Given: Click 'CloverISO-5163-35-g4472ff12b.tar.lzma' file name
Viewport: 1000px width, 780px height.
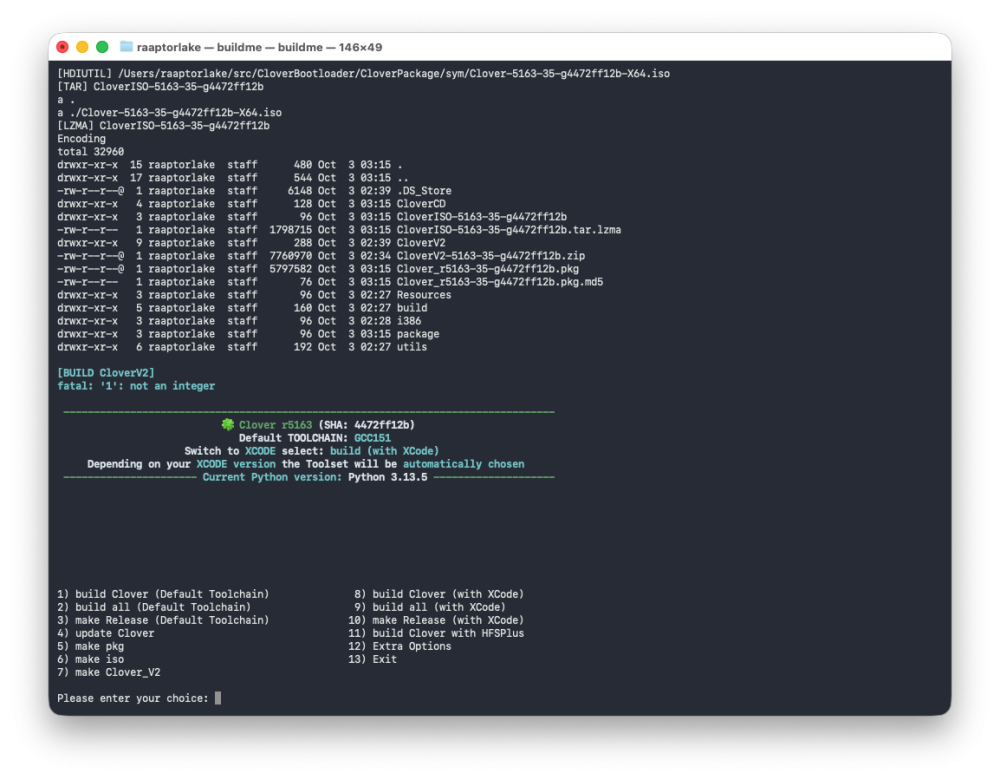Looking at the screenshot, I should pyautogui.click(x=509, y=230).
